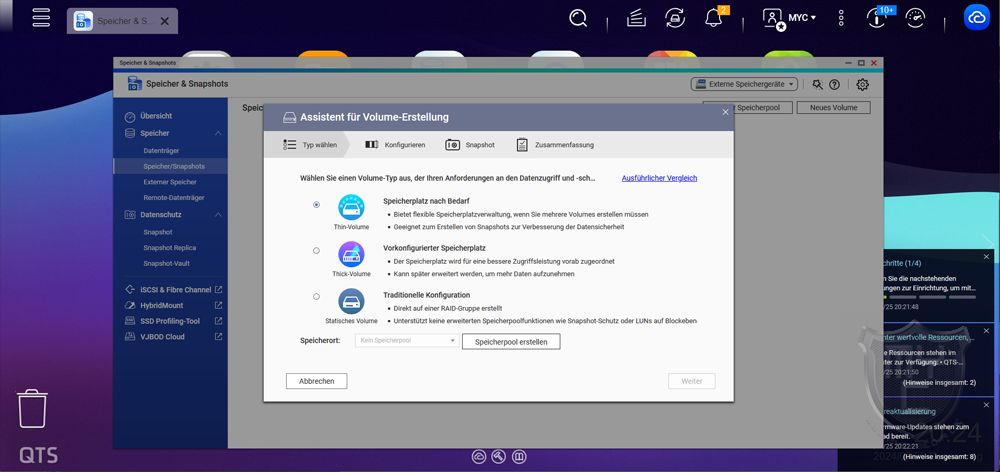The width and height of the screenshot is (1000, 472).
Task: Collapse the Datenschutz sidebar section
Action: [217, 215]
